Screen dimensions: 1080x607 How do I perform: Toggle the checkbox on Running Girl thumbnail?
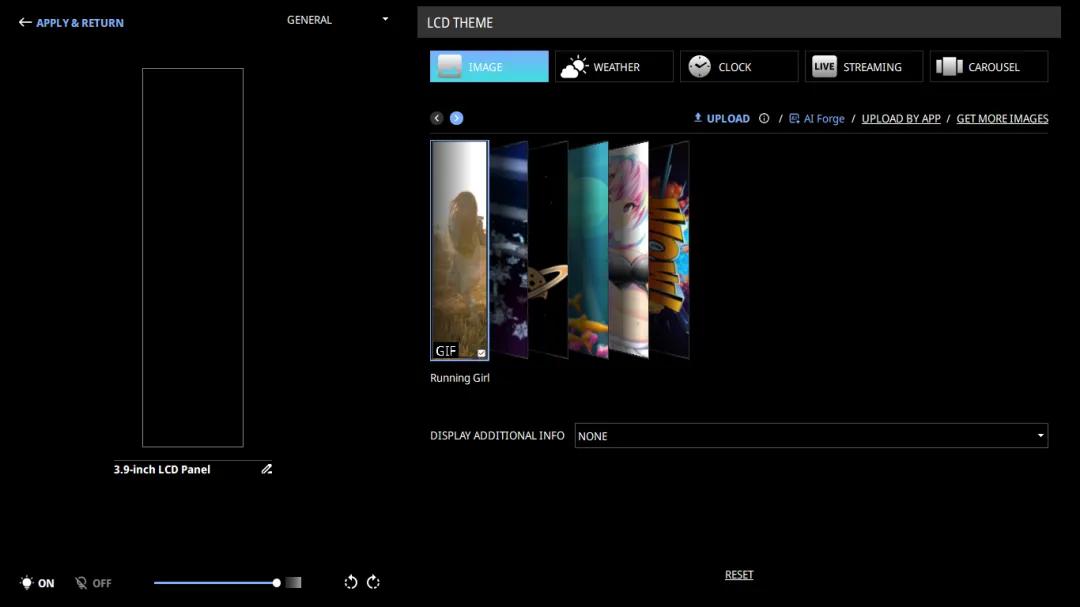click(481, 353)
